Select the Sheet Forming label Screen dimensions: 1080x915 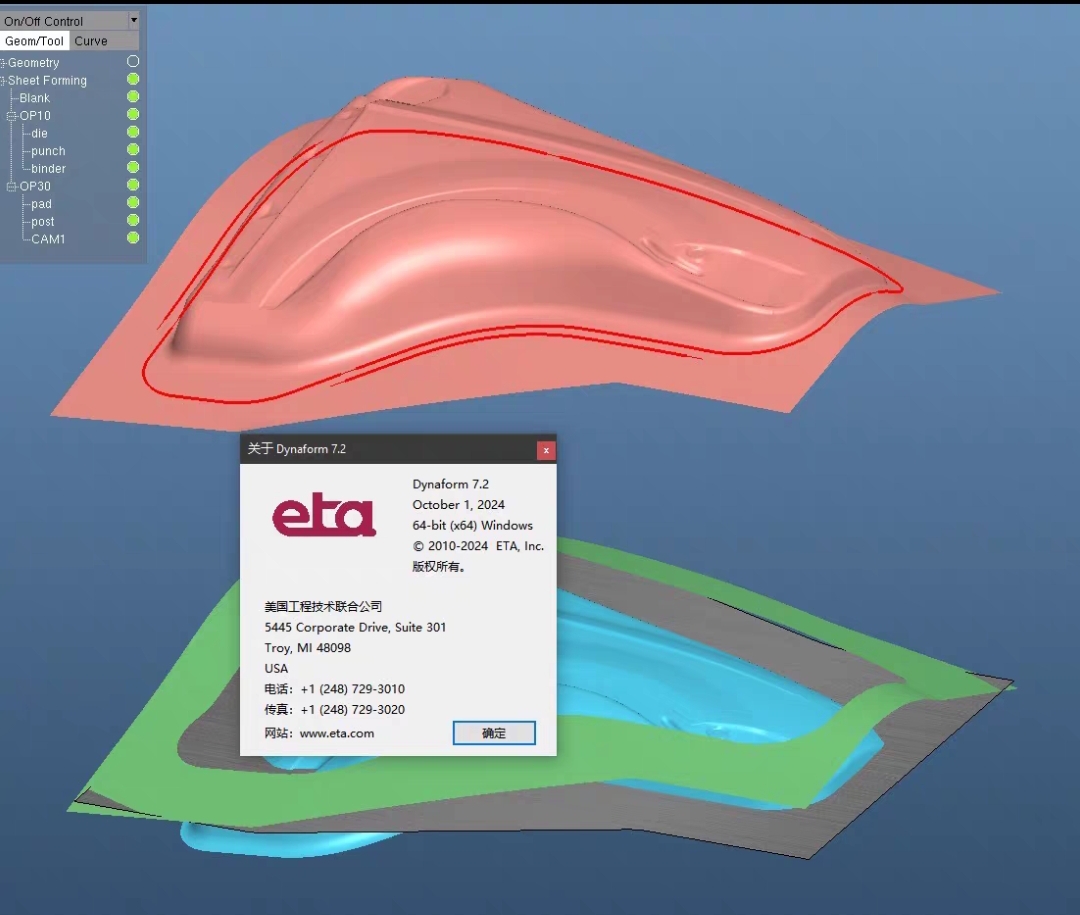coord(48,81)
